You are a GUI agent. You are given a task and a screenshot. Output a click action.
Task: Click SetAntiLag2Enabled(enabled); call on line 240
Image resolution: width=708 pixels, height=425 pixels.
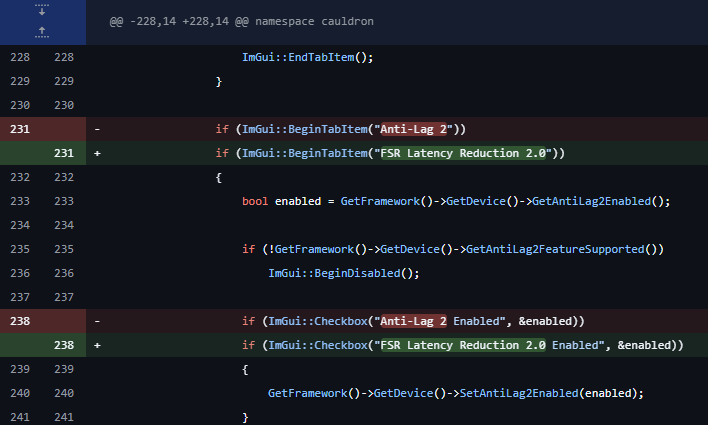point(551,393)
